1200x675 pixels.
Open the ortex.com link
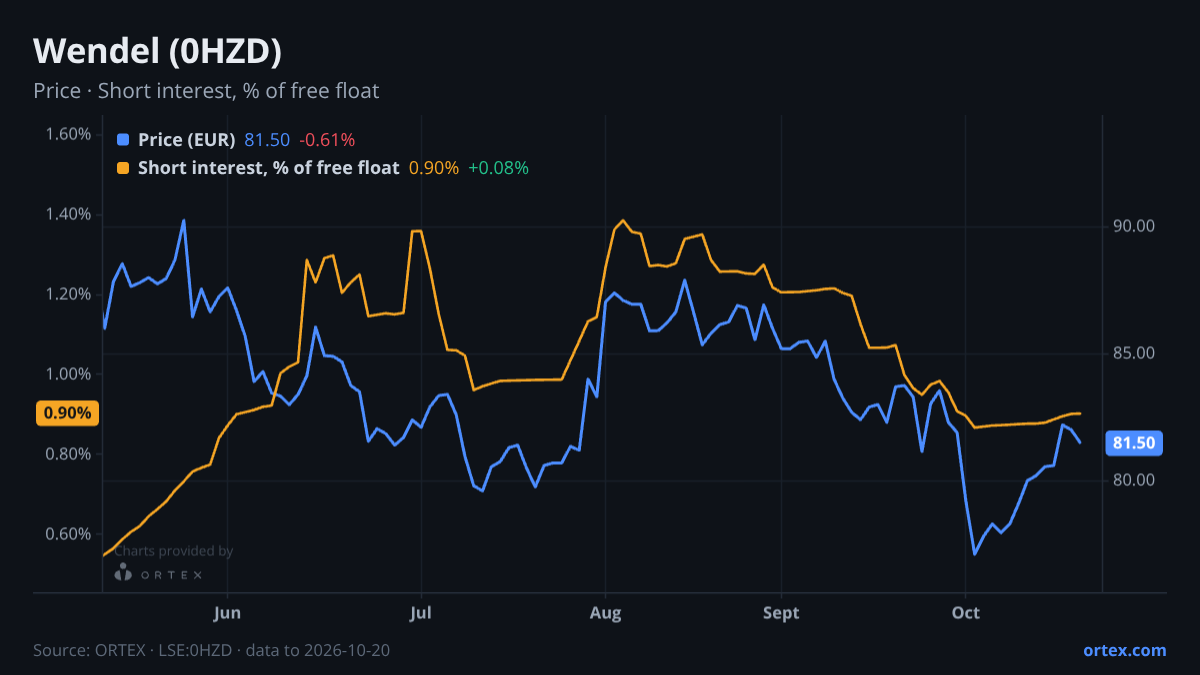1125,650
